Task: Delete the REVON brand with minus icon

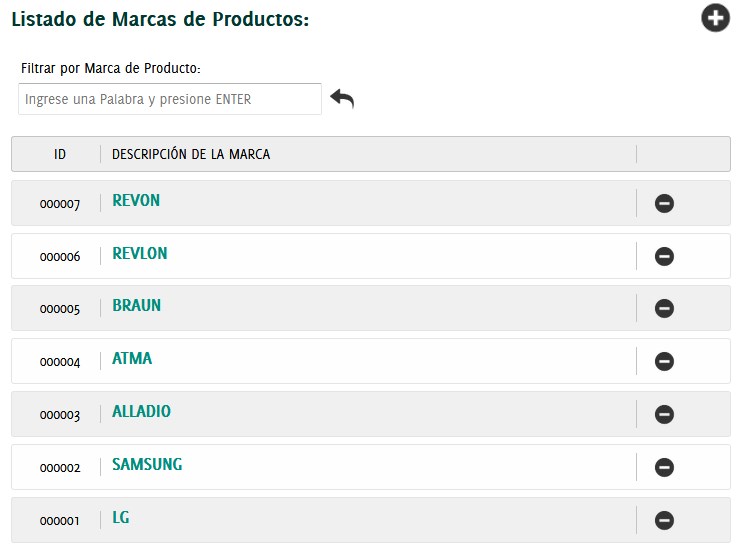Action: 664,203
